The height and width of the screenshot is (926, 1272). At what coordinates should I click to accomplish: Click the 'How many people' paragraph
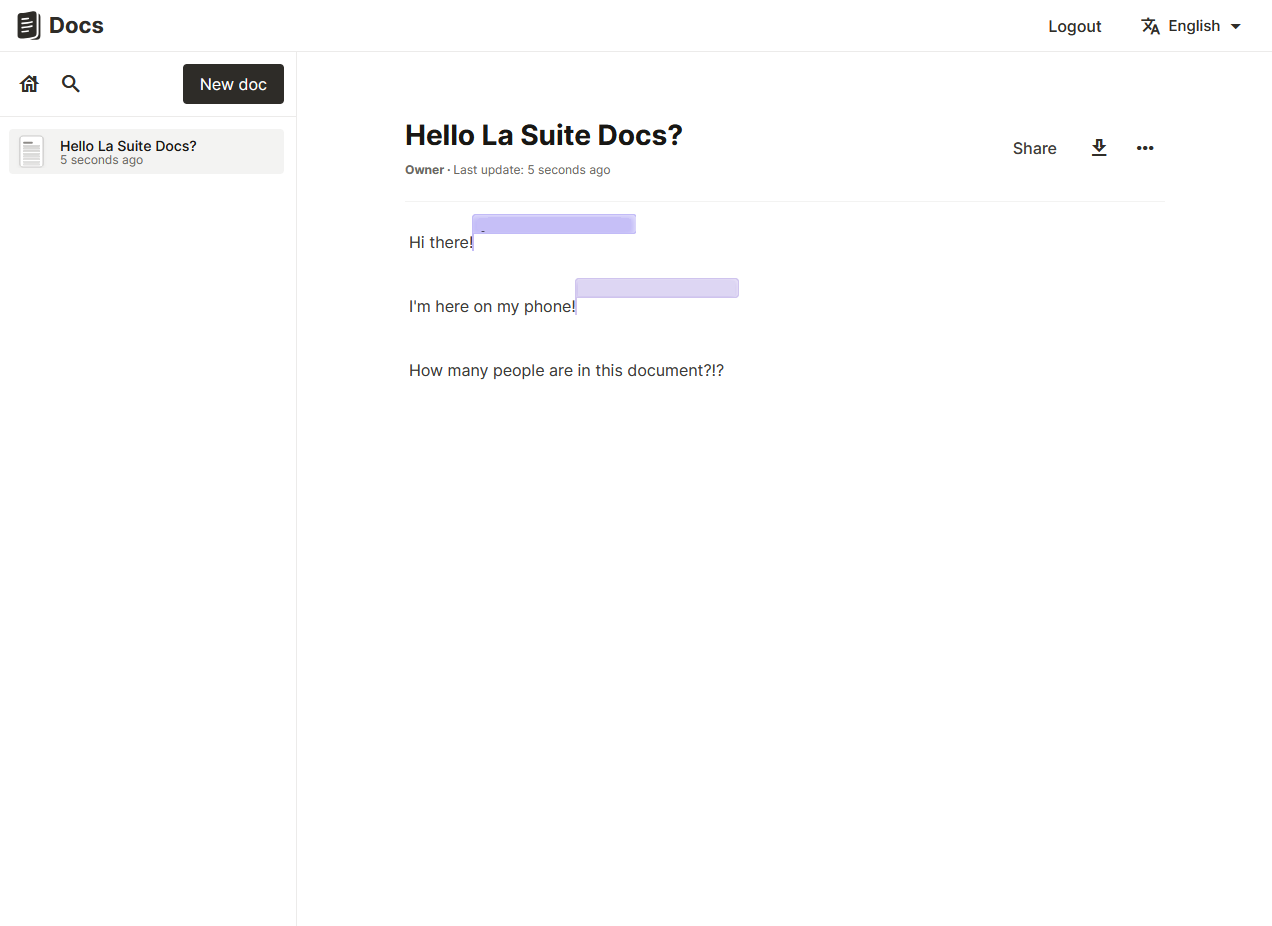point(566,371)
